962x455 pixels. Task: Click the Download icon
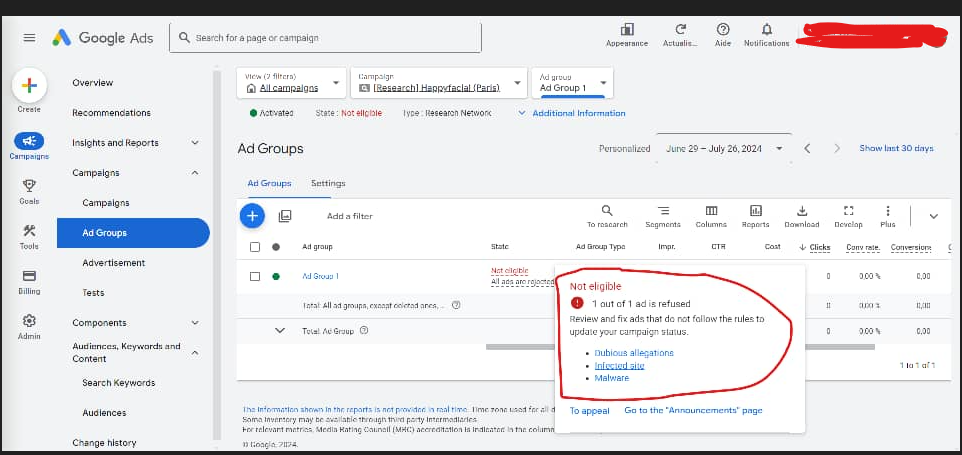click(801, 210)
